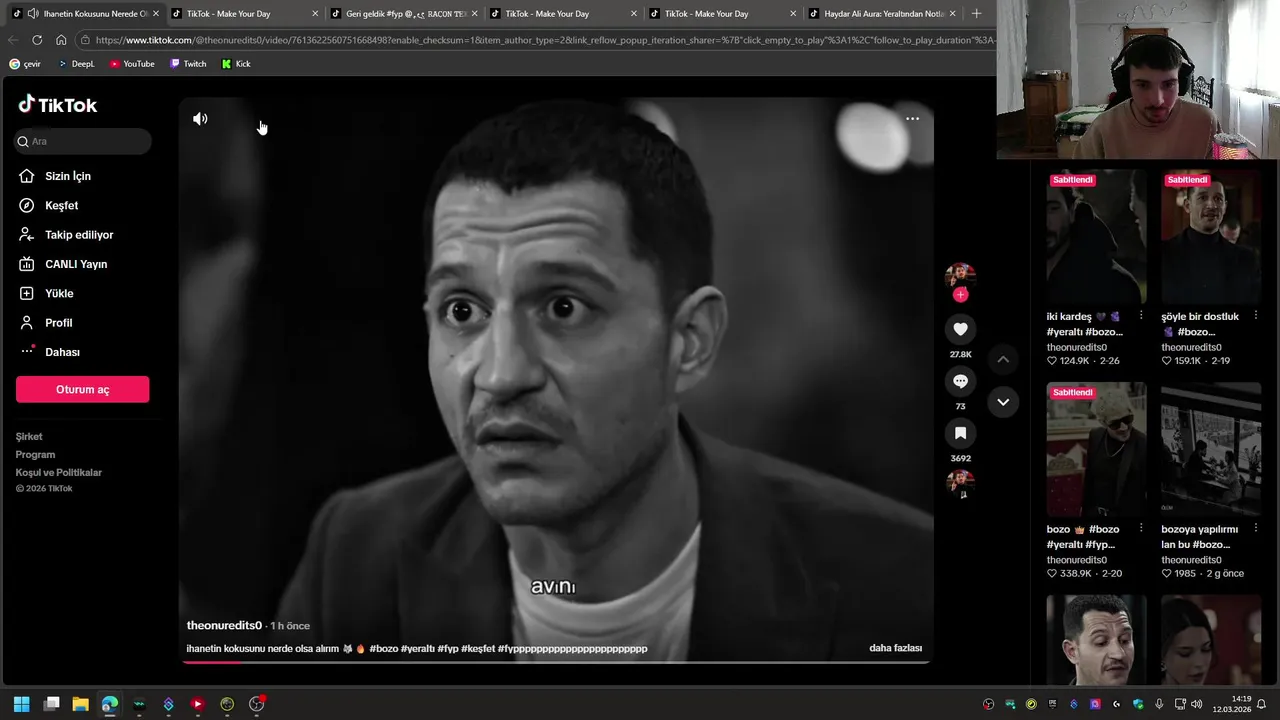Screen dimensions: 1280x720
Task: Reload the page
Action: tap(37, 40)
